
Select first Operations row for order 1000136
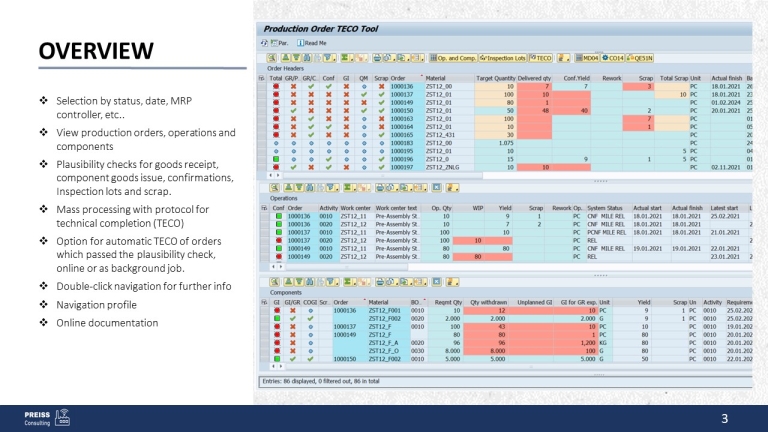click(261, 214)
